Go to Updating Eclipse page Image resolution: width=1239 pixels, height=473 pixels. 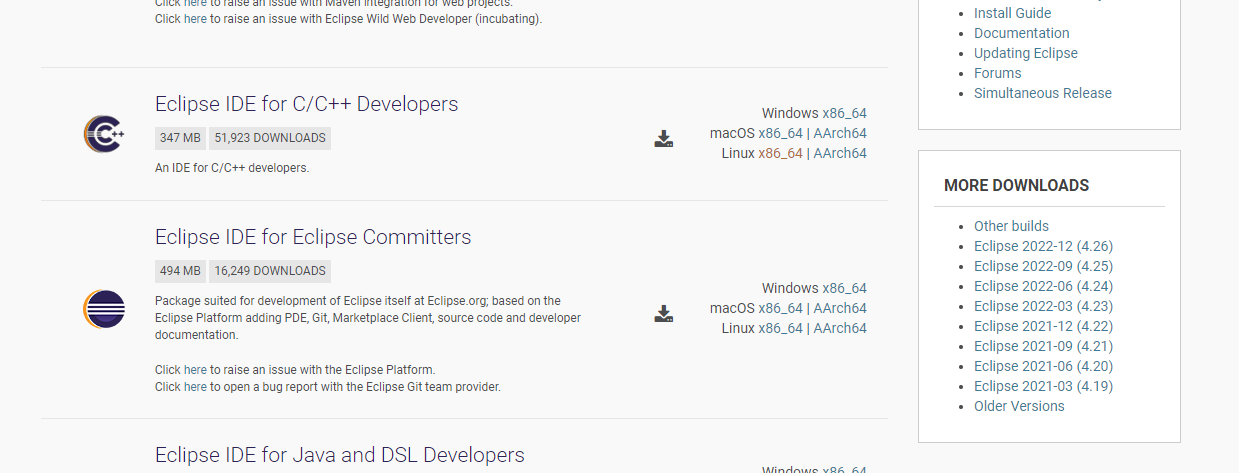point(1025,53)
